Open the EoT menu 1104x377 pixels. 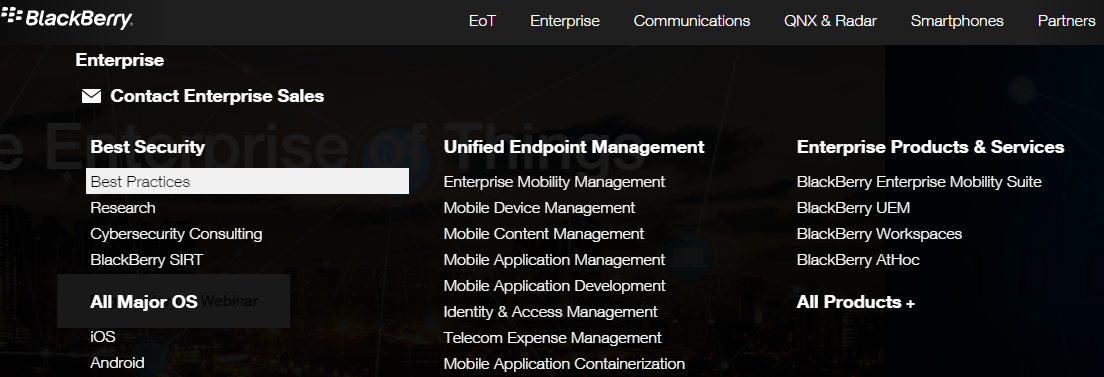click(482, 21)
